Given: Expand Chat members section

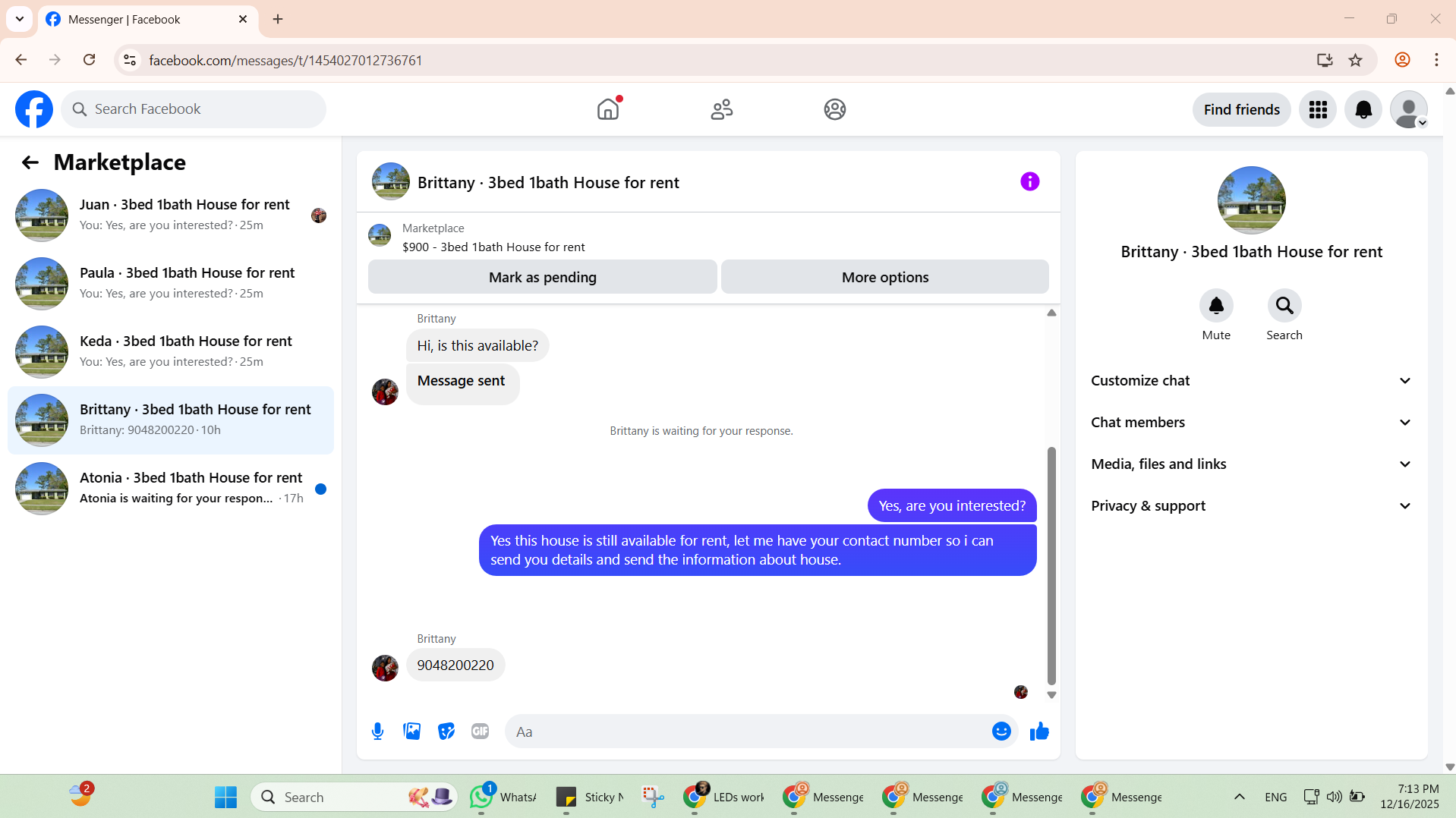Looking at the screenshot, I should [1251, 423].
